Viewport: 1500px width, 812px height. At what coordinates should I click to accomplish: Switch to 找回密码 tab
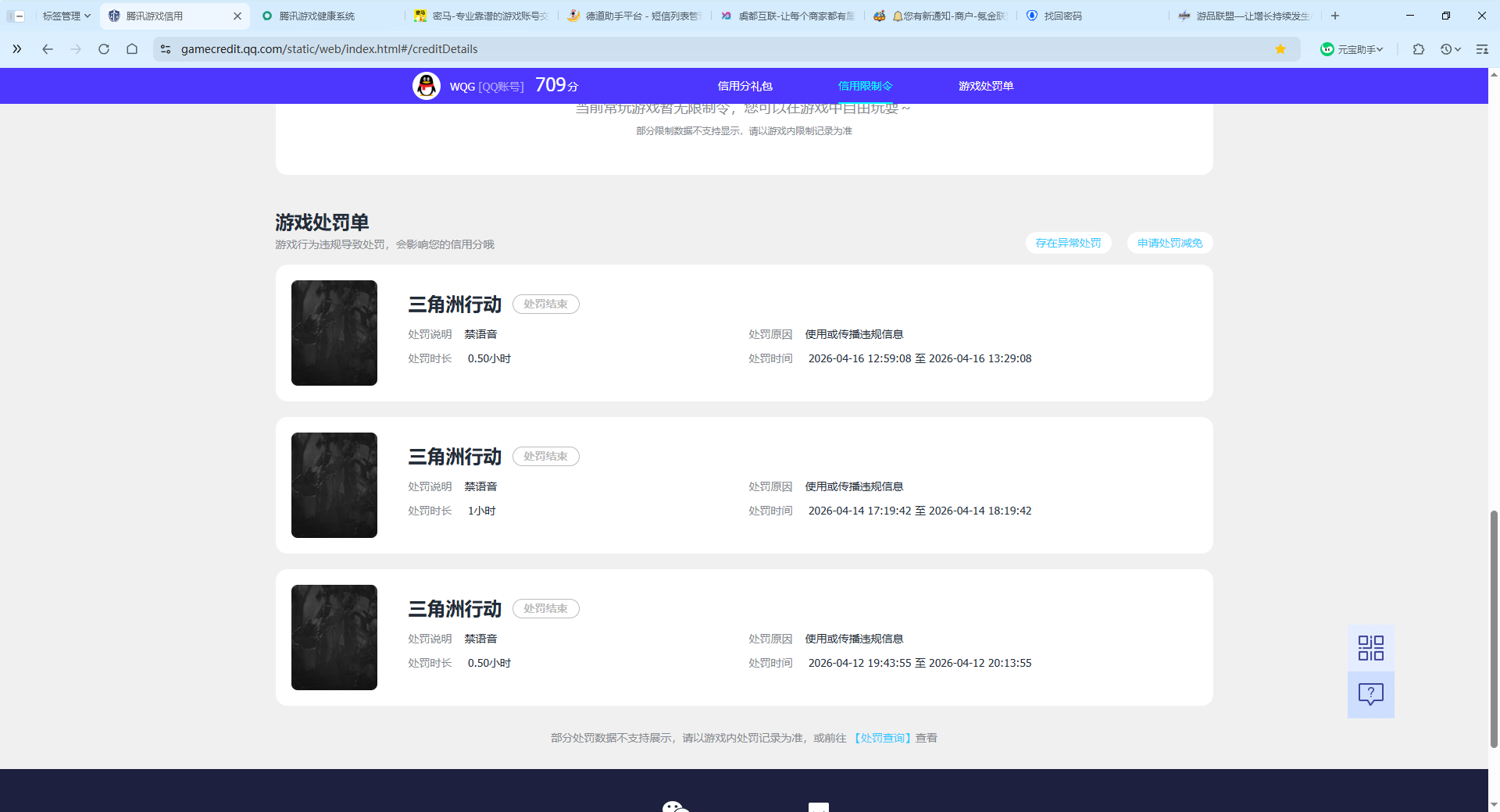[1094, 16]
